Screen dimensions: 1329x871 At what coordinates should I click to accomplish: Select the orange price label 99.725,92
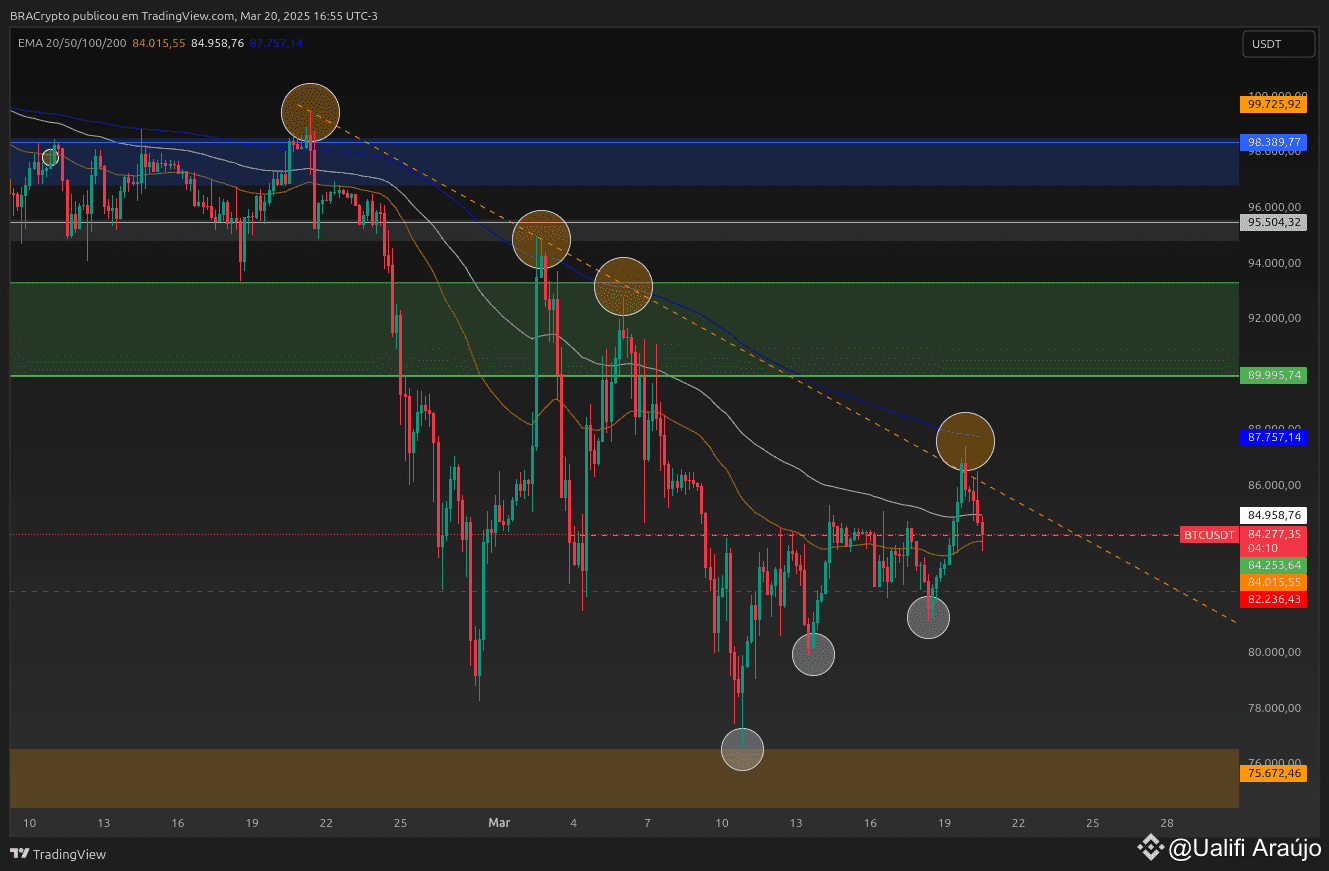pos(1272,104)
